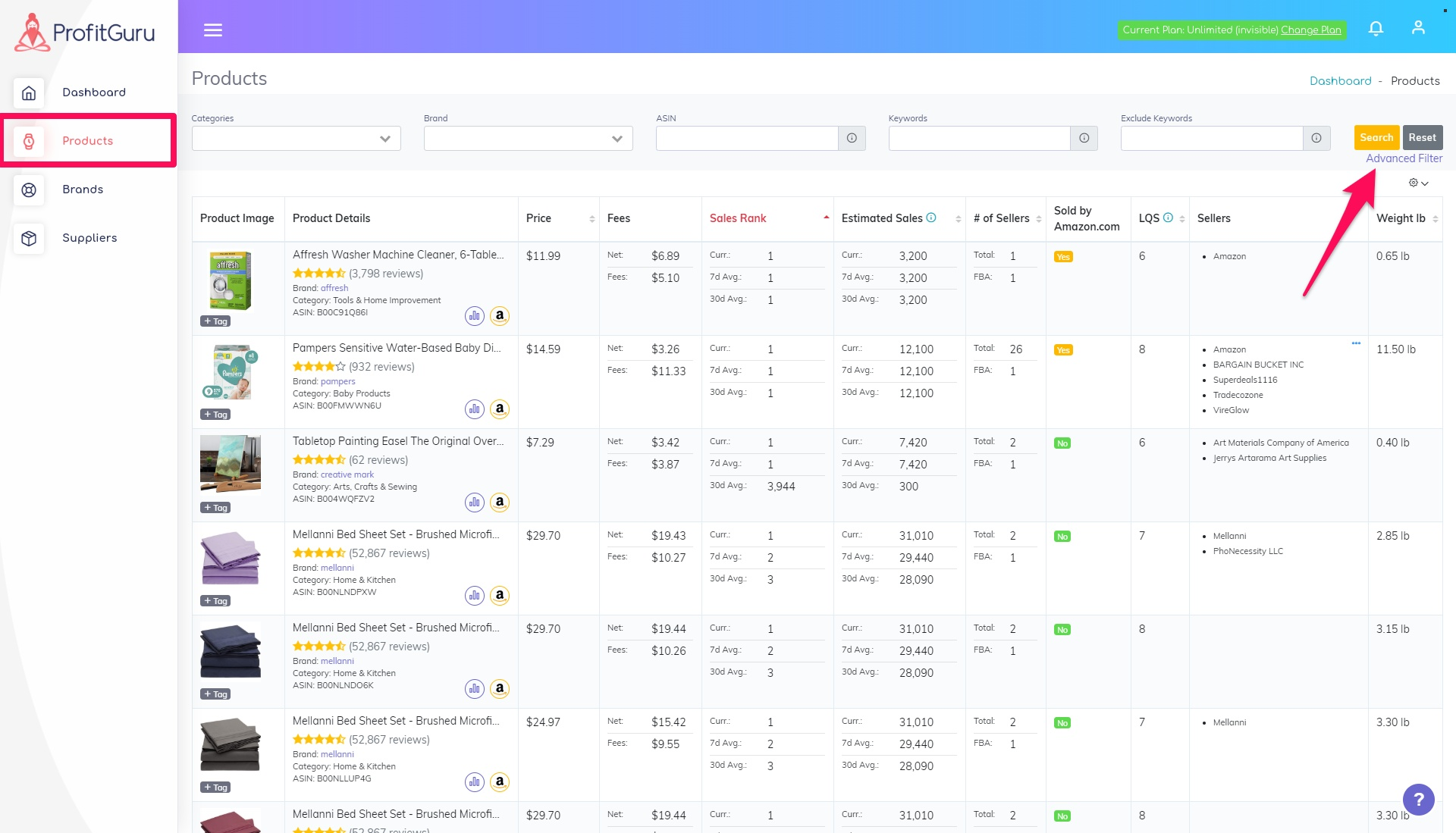Viewport: 1456px width, 833px height.
Task: Open chart icon for ASIN B00NLLUP4G row
Action: coord(475,782)
